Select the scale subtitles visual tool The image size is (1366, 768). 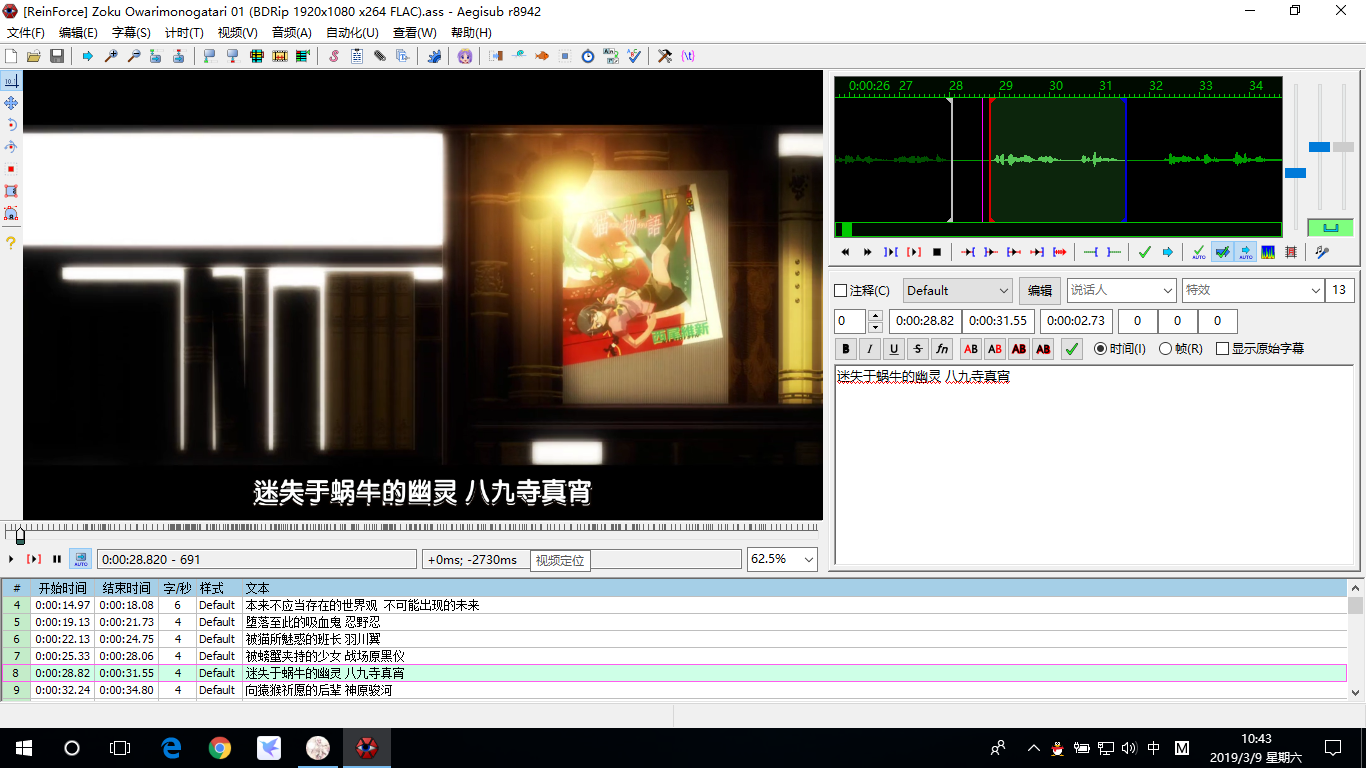point(11,169)
